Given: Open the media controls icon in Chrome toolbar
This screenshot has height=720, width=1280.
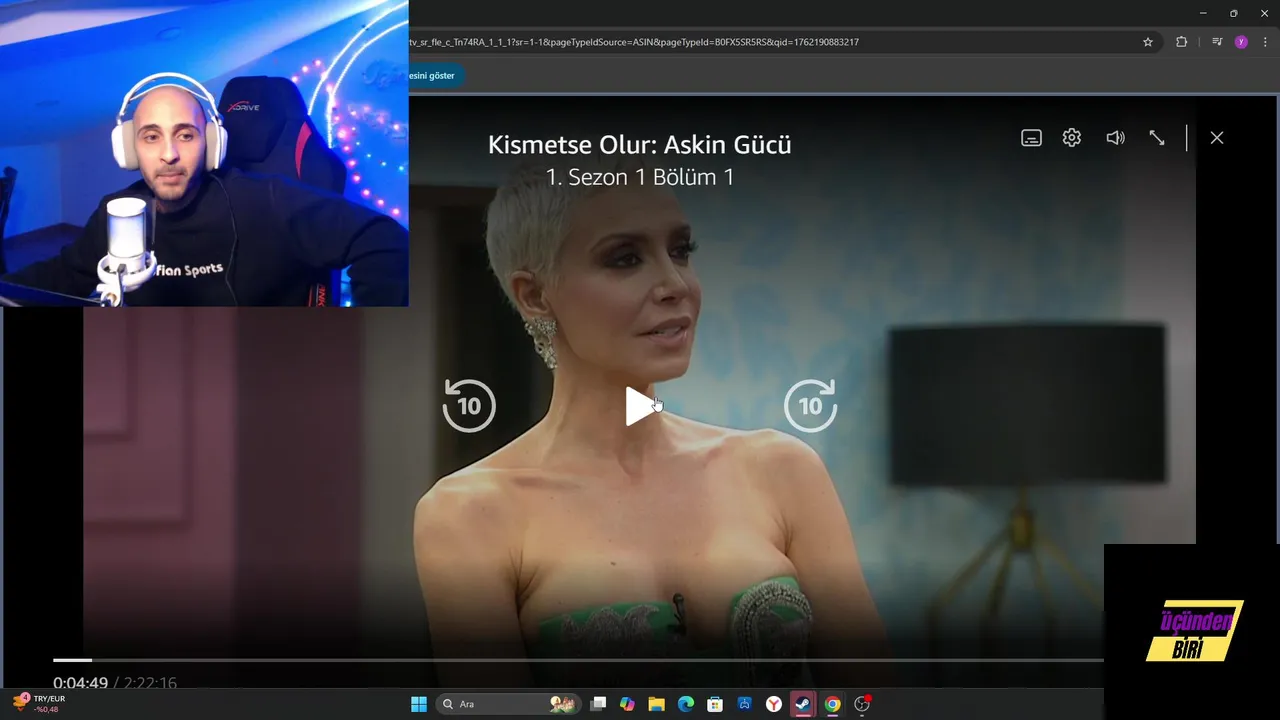Looking at the screenshot, I should coord(1217,42).
